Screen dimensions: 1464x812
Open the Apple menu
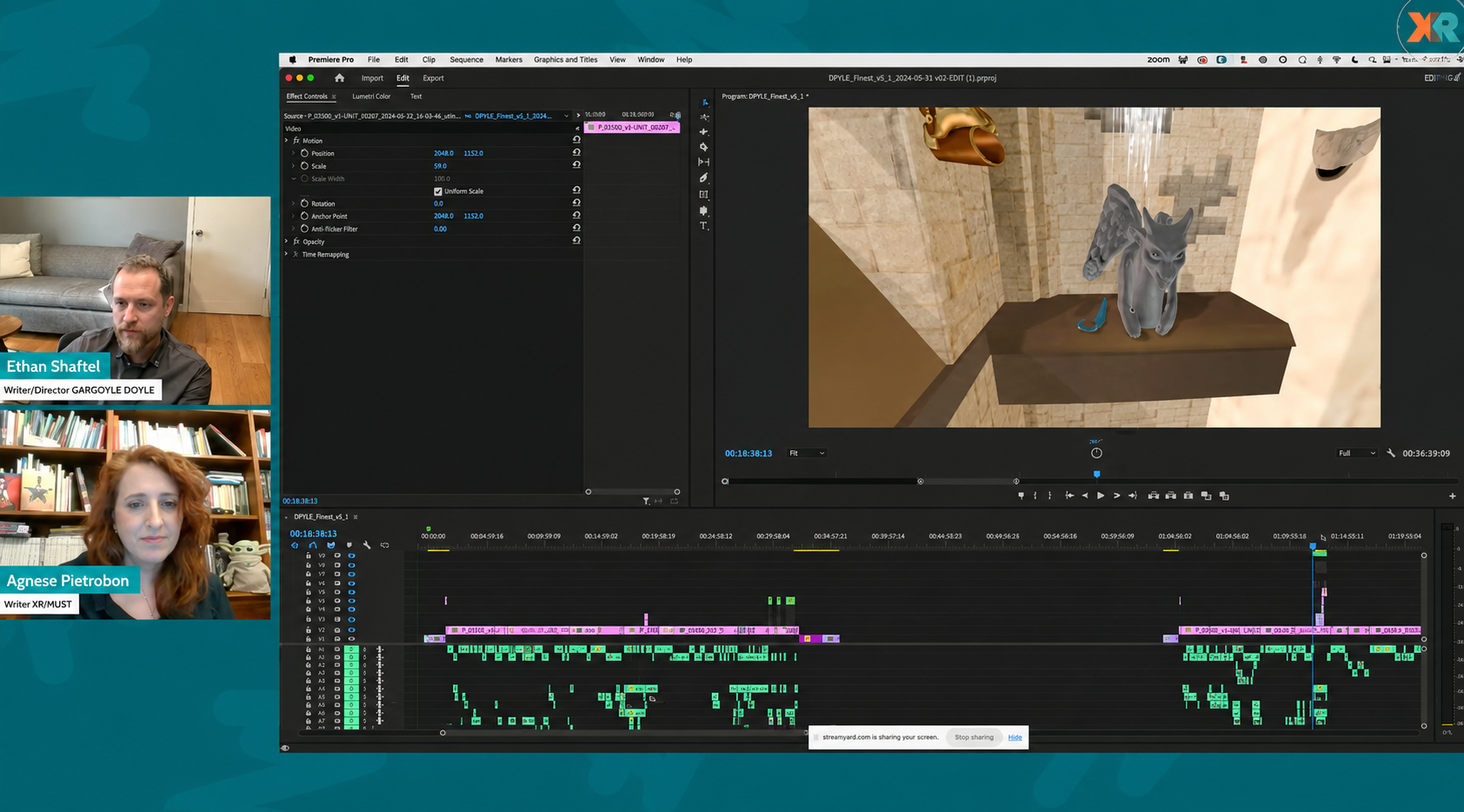point(292,60)
